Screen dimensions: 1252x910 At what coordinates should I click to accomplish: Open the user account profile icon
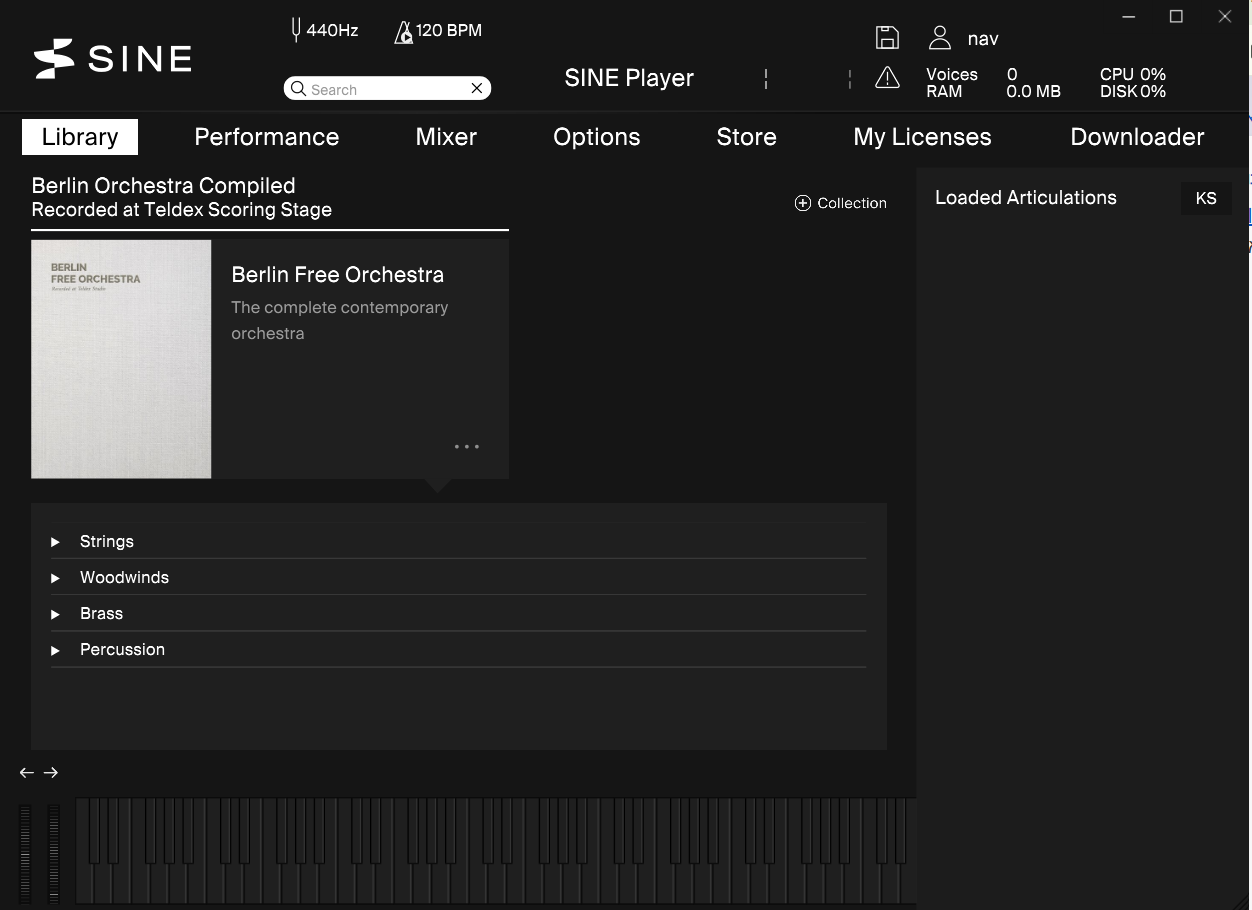pos(939,38)
